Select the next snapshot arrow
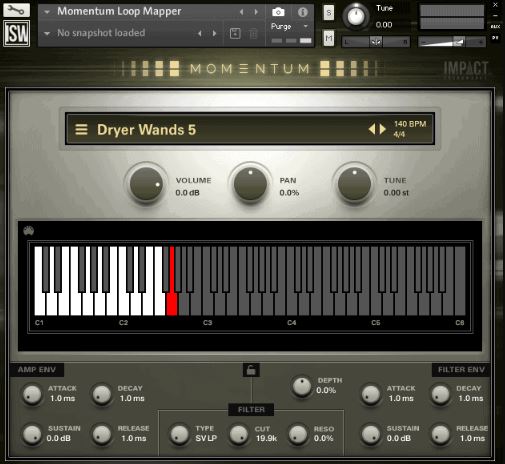Viewport: 505px width, 464px height. click(214, 33)
